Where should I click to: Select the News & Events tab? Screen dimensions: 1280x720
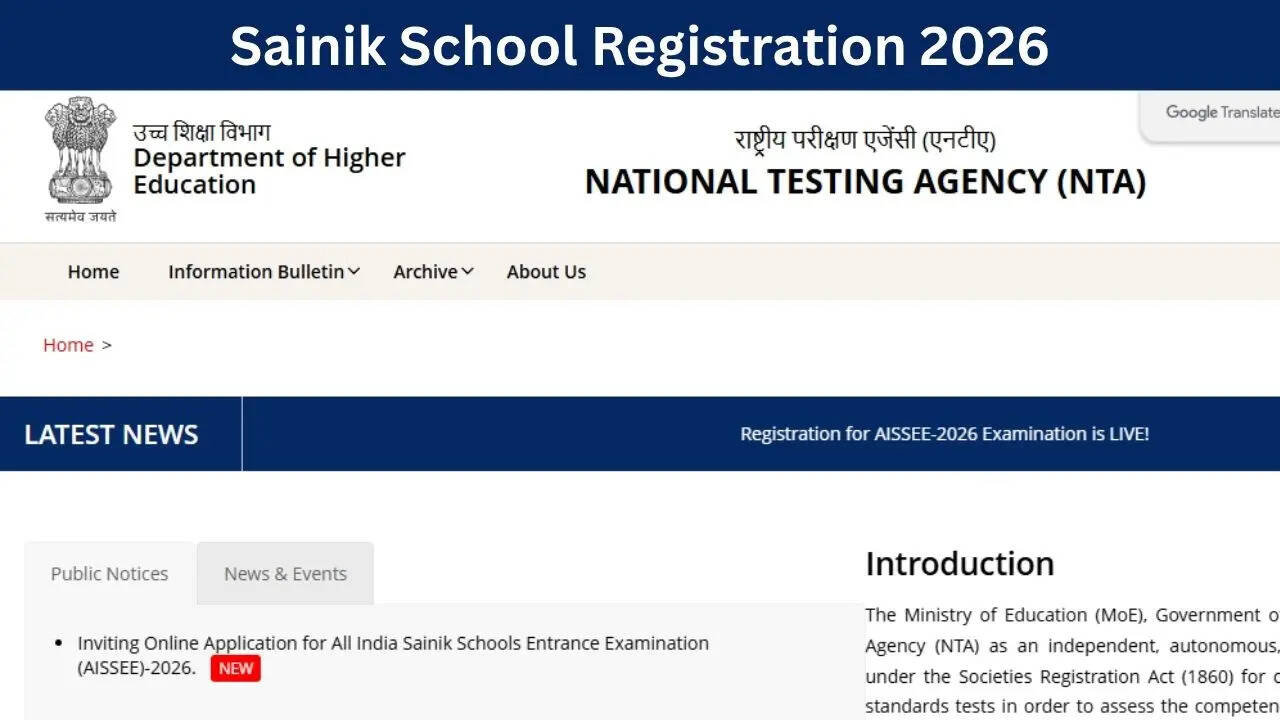click(x=285, y=574)
